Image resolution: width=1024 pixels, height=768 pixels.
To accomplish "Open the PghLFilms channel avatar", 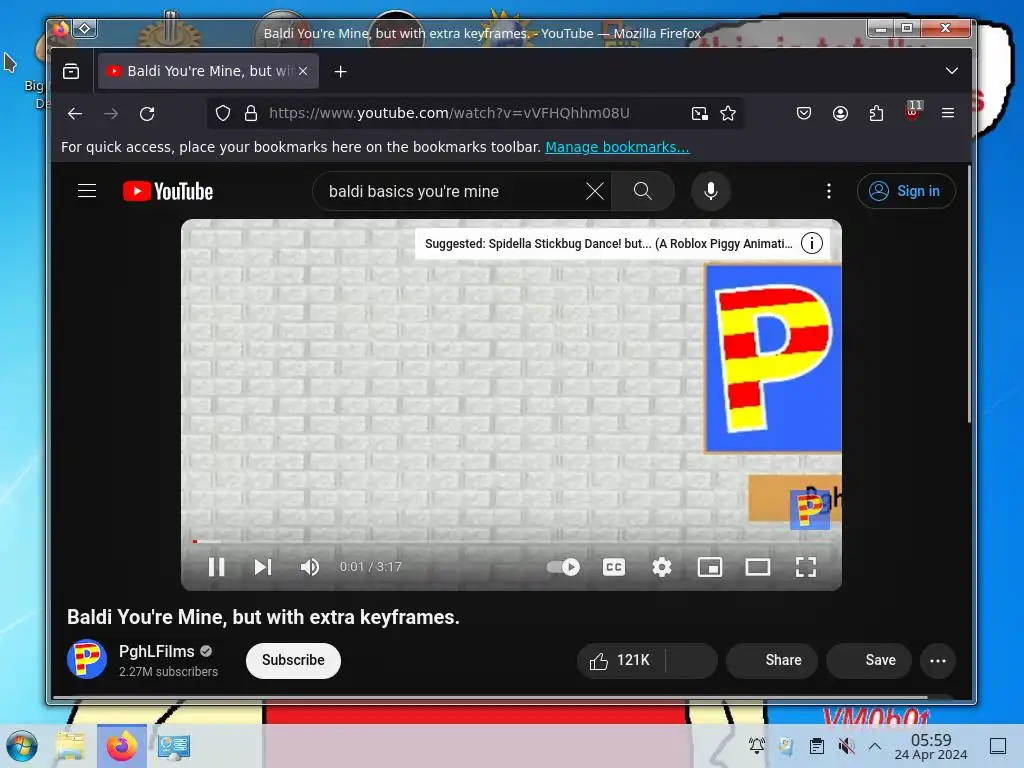I will click(87, 660).
